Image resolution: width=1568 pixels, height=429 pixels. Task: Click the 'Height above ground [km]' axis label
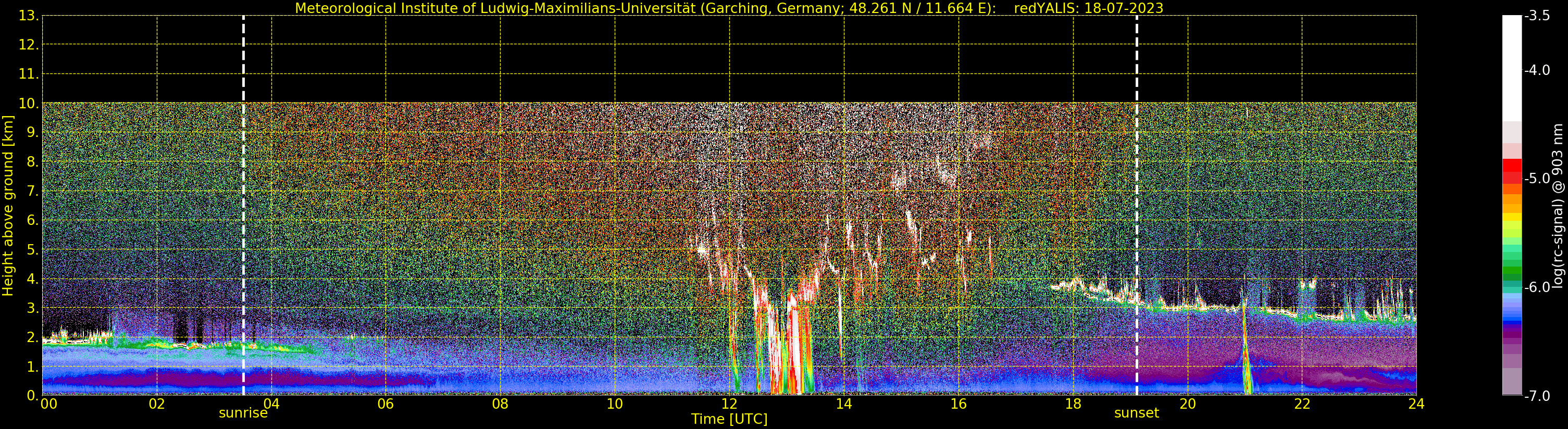8,206
